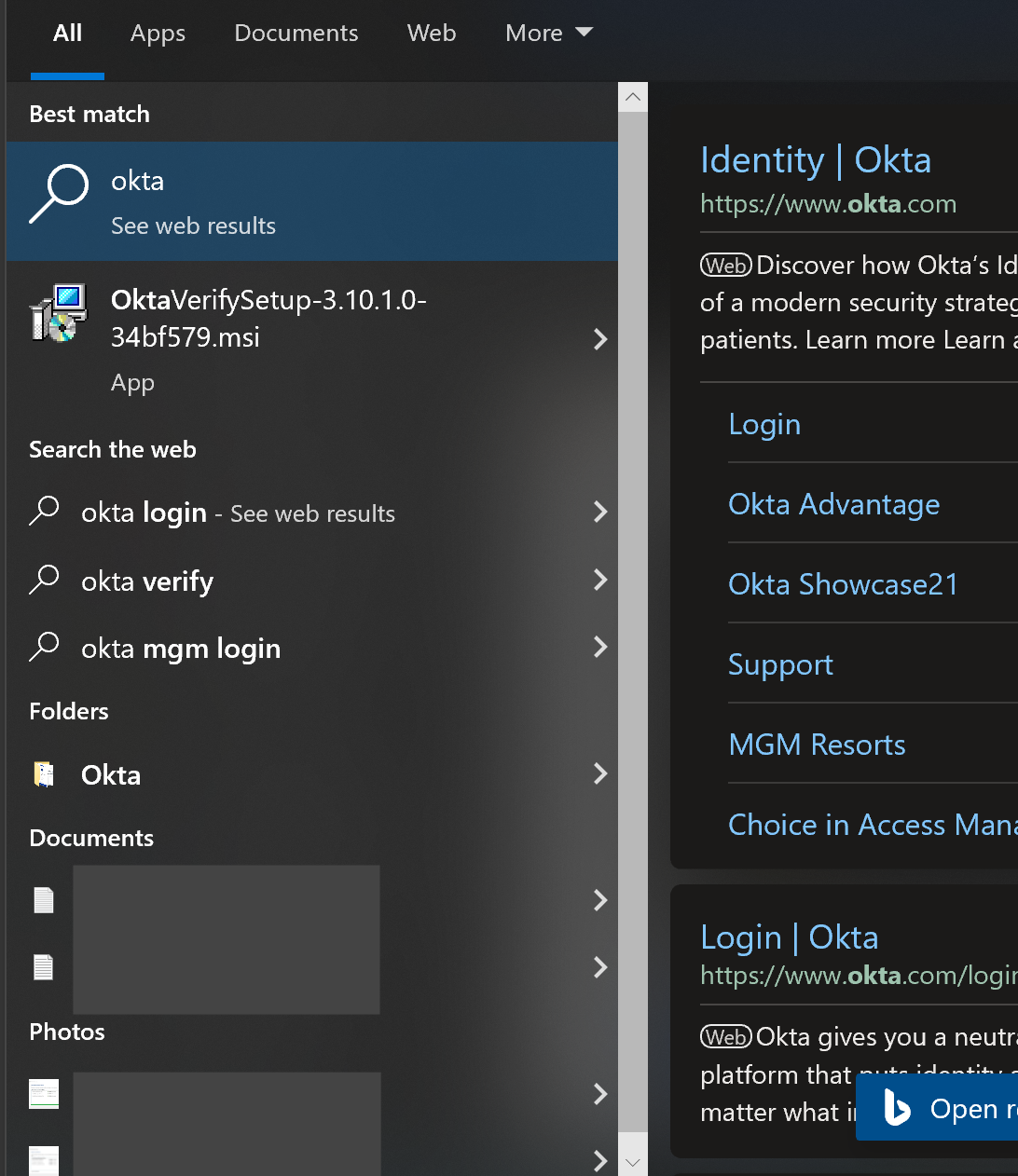The image size is (1018, 1176).
Task: Expand the first photo result arrow
Action: 600,1094
